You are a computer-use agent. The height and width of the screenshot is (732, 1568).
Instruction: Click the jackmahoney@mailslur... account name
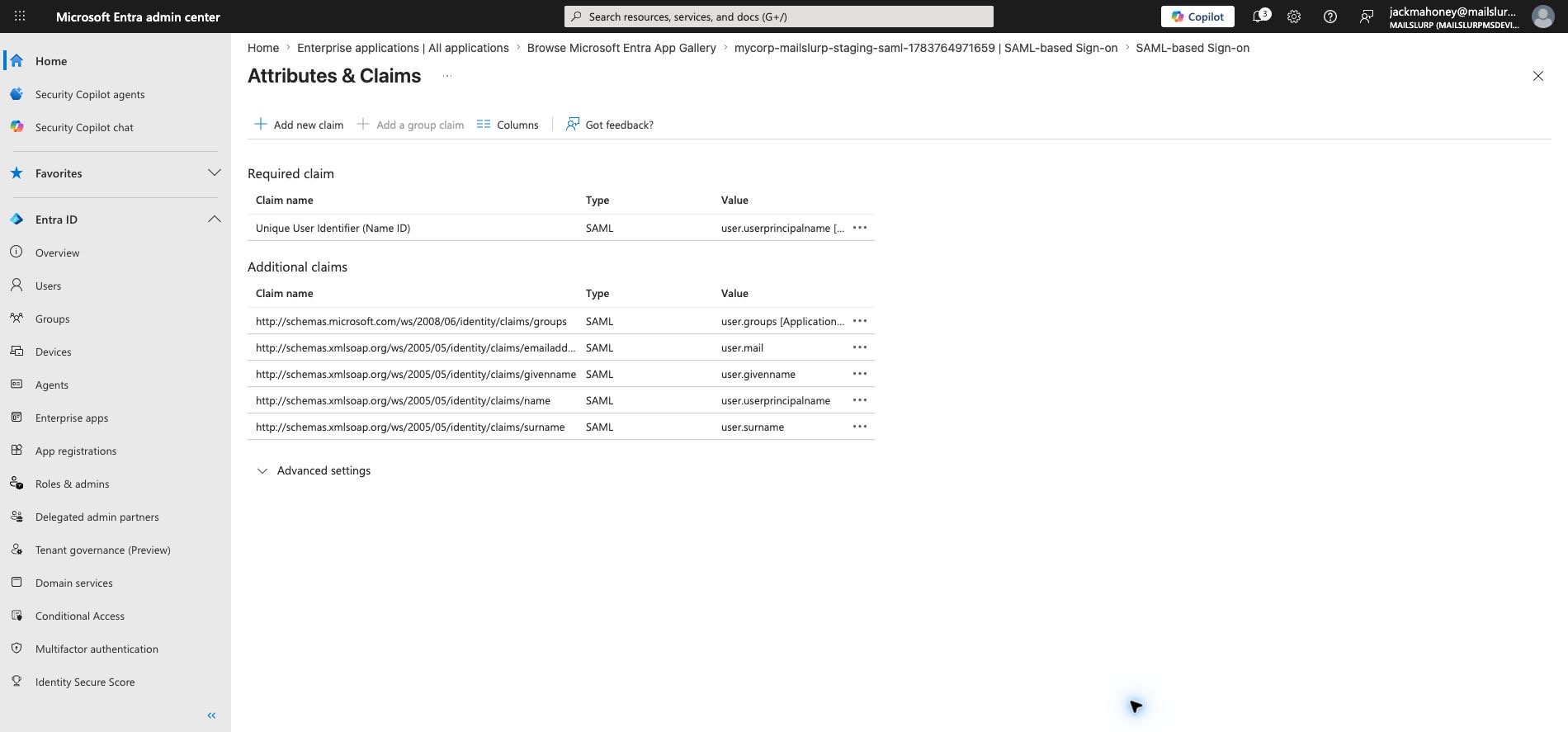click(1452, 12)
